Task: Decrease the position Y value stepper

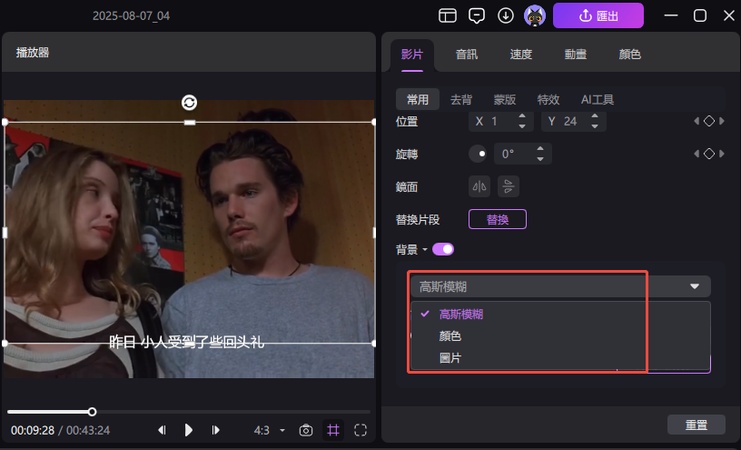Action: pyautogui.click(x=595, y=126)
